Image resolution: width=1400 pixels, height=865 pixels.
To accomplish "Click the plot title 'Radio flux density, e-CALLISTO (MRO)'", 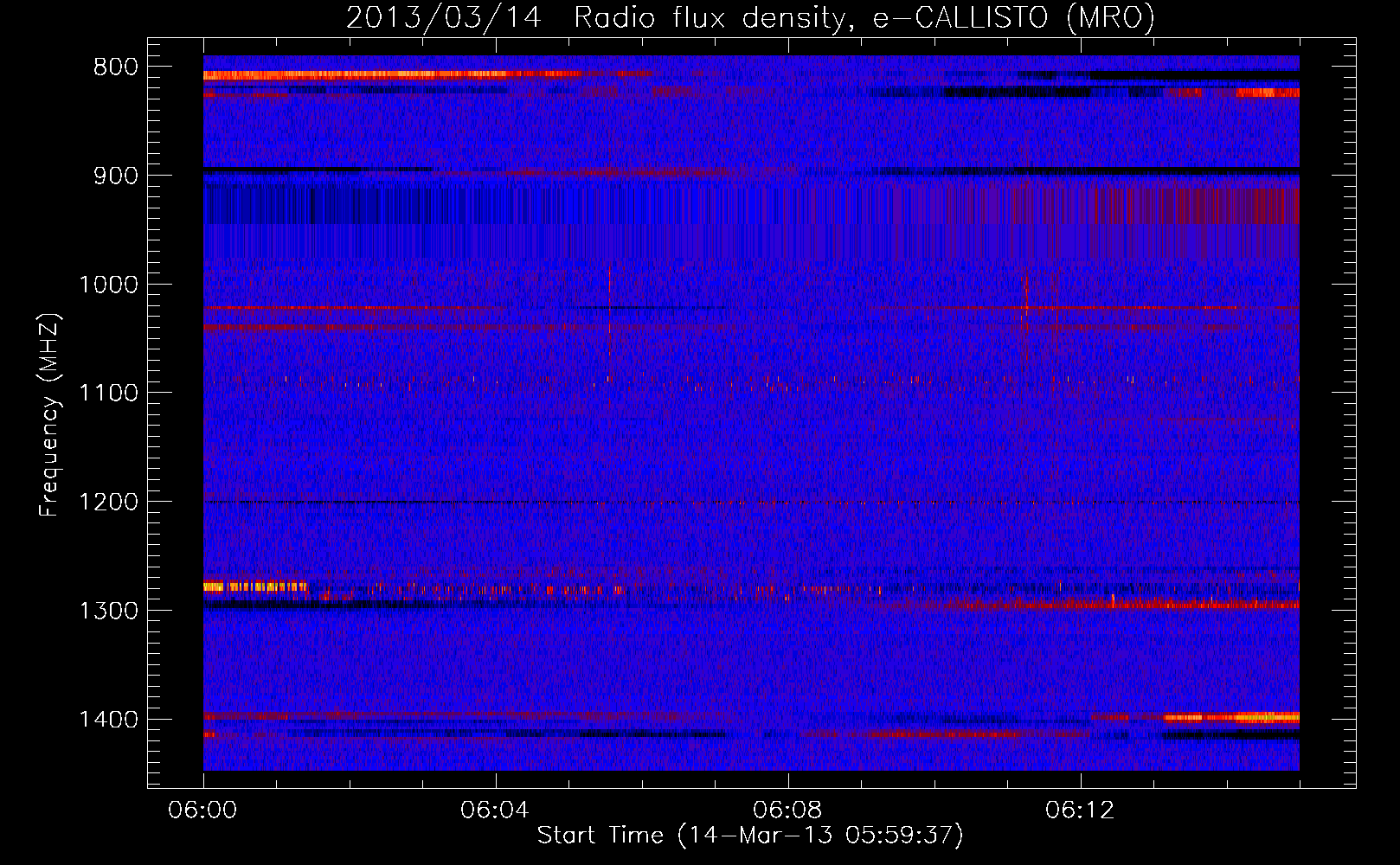I will click(864, 18).
